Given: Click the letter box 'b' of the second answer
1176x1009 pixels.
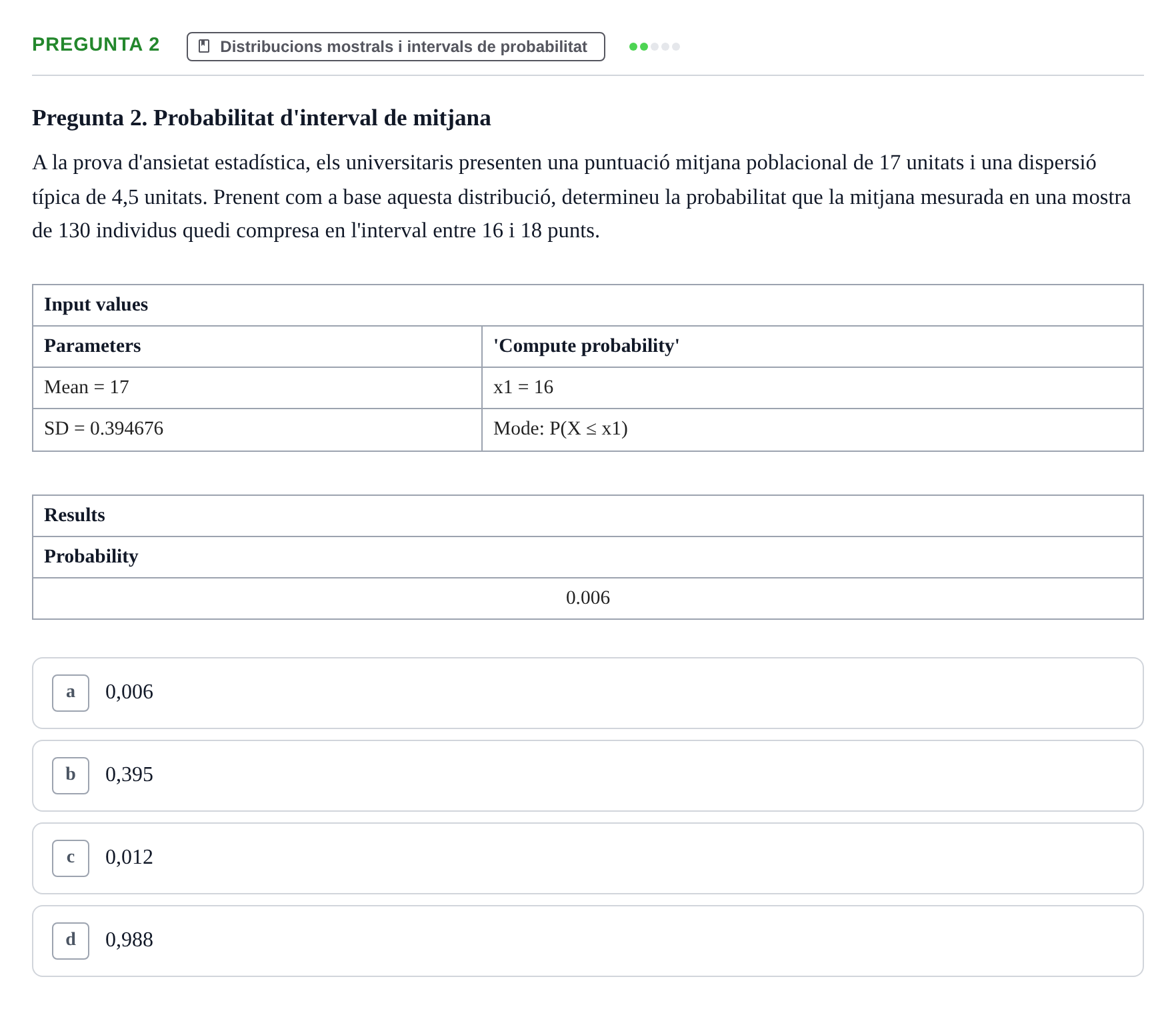Looking at the screenshot, I should (71, 776).
